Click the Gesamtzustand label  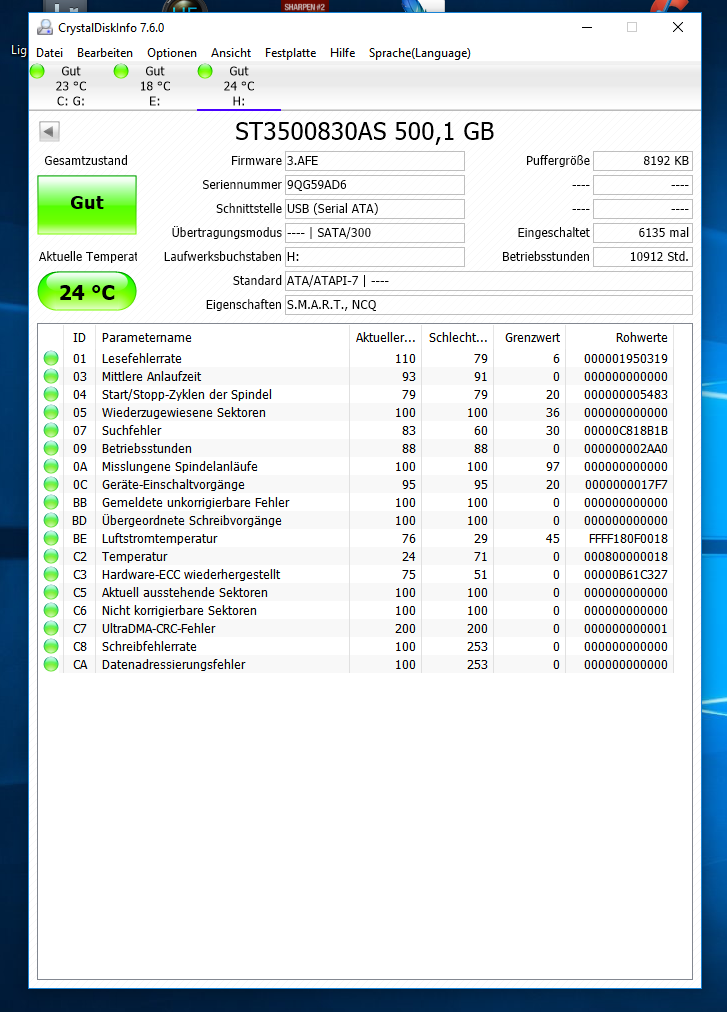click(86, 161)
